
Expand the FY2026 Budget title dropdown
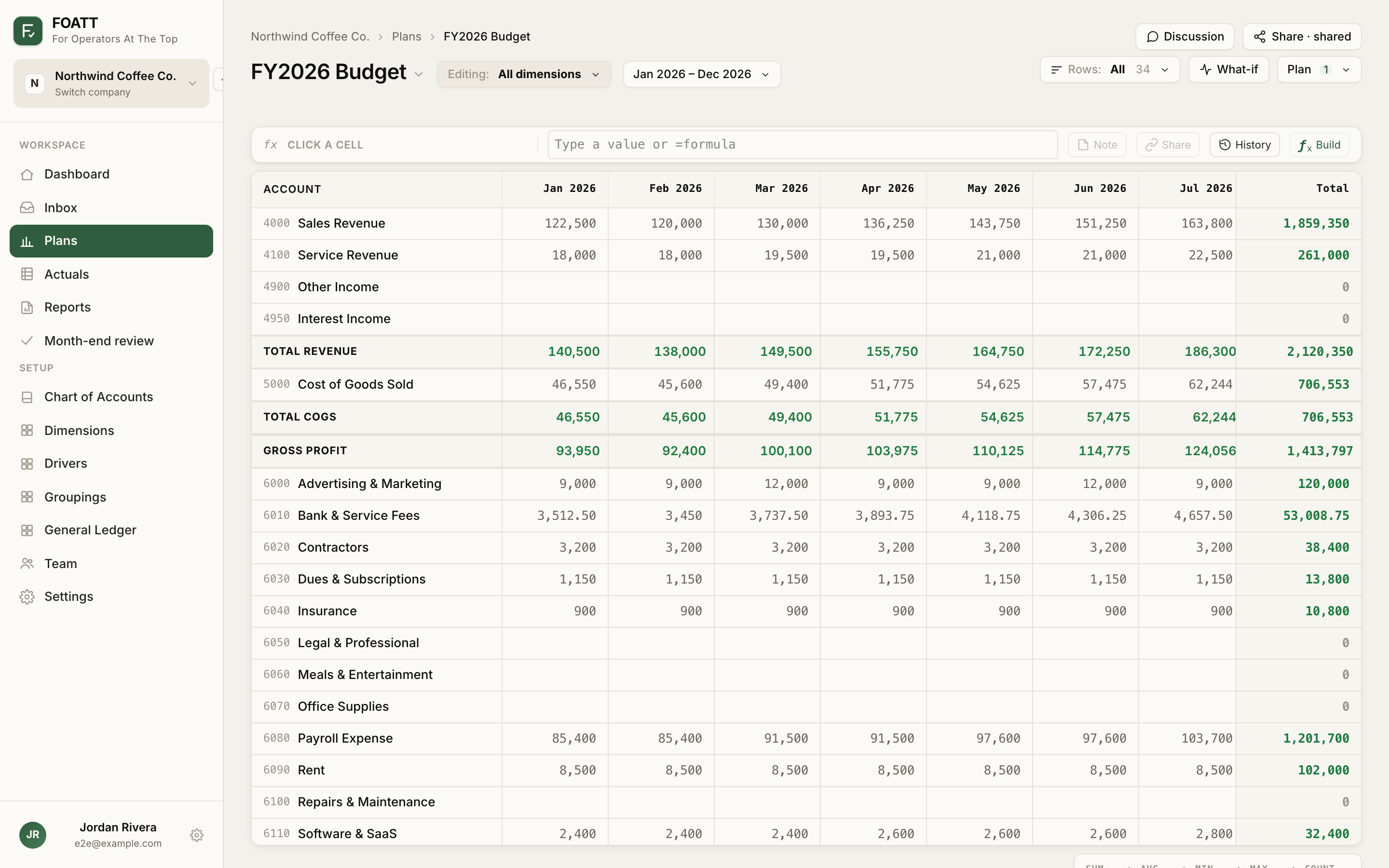point(419,75)
